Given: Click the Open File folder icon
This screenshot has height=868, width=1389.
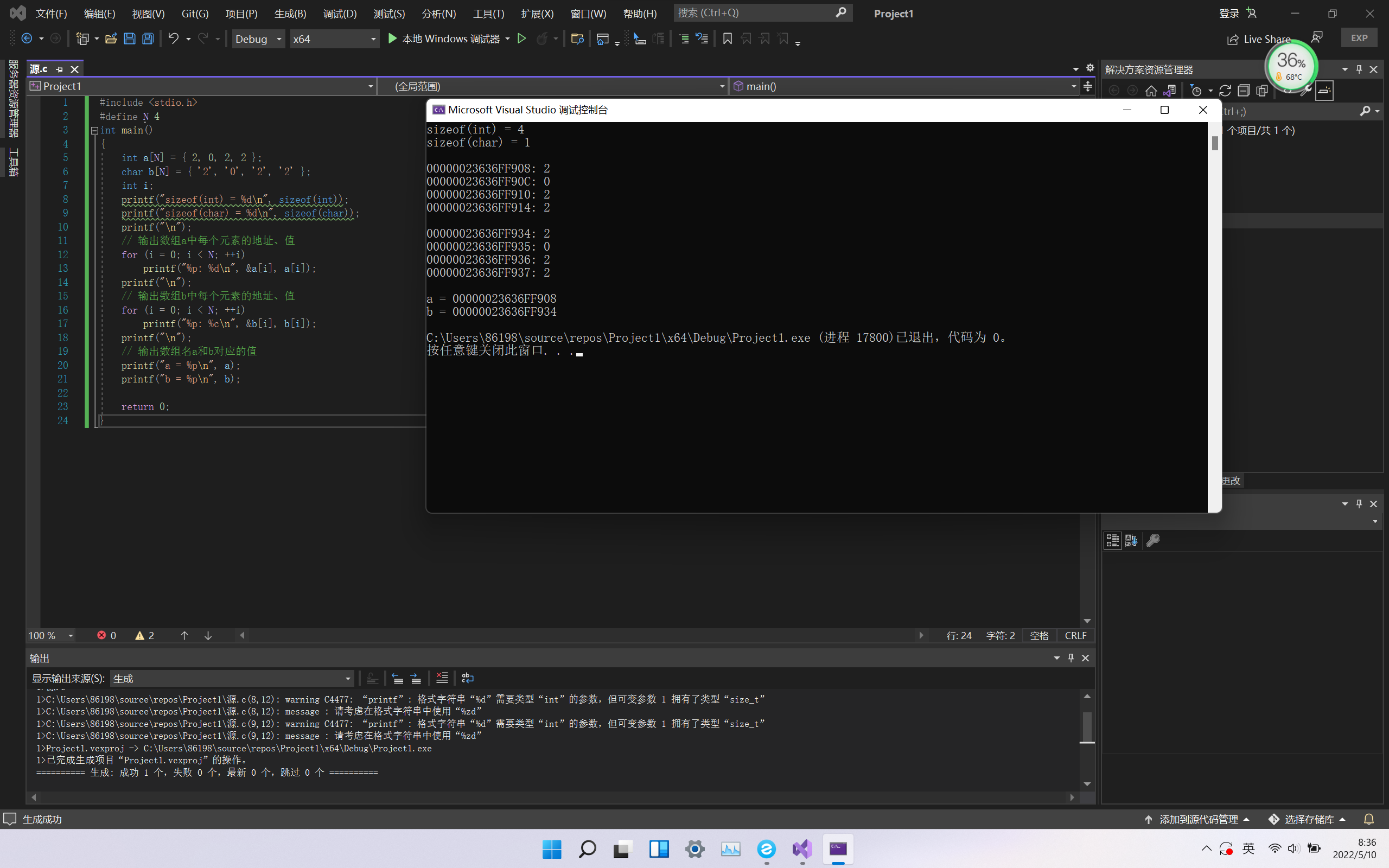Looking at the screenshot, I should [111, 39].
